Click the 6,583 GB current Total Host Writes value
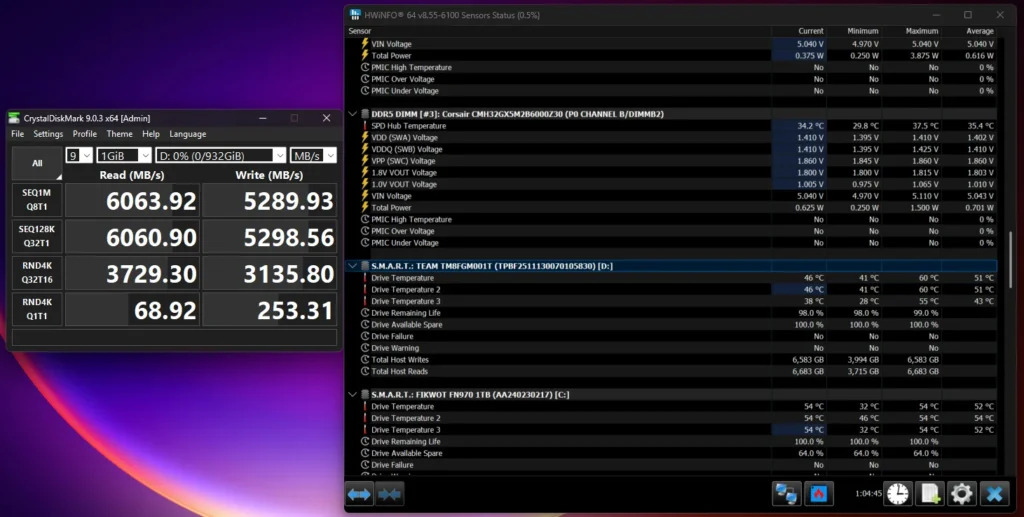Screen dimensions: 1024x517 point(808,360)
